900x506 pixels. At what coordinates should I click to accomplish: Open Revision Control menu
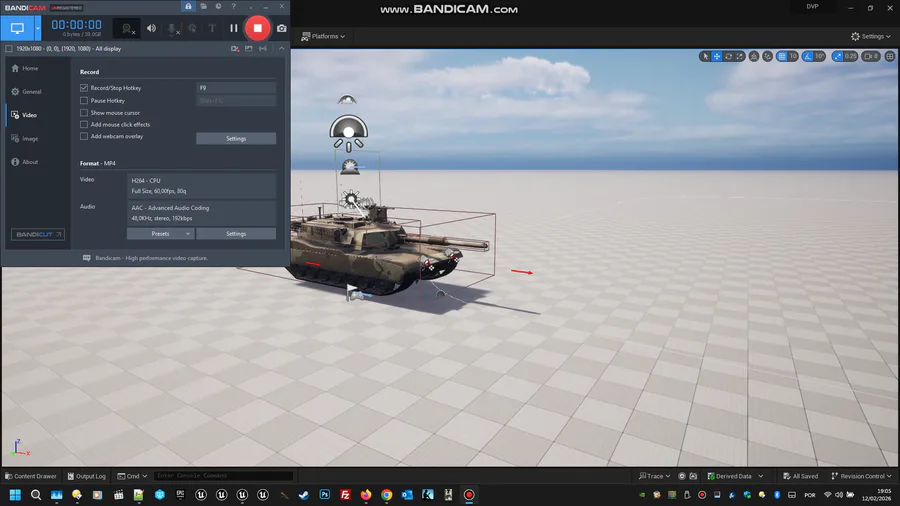861,476
